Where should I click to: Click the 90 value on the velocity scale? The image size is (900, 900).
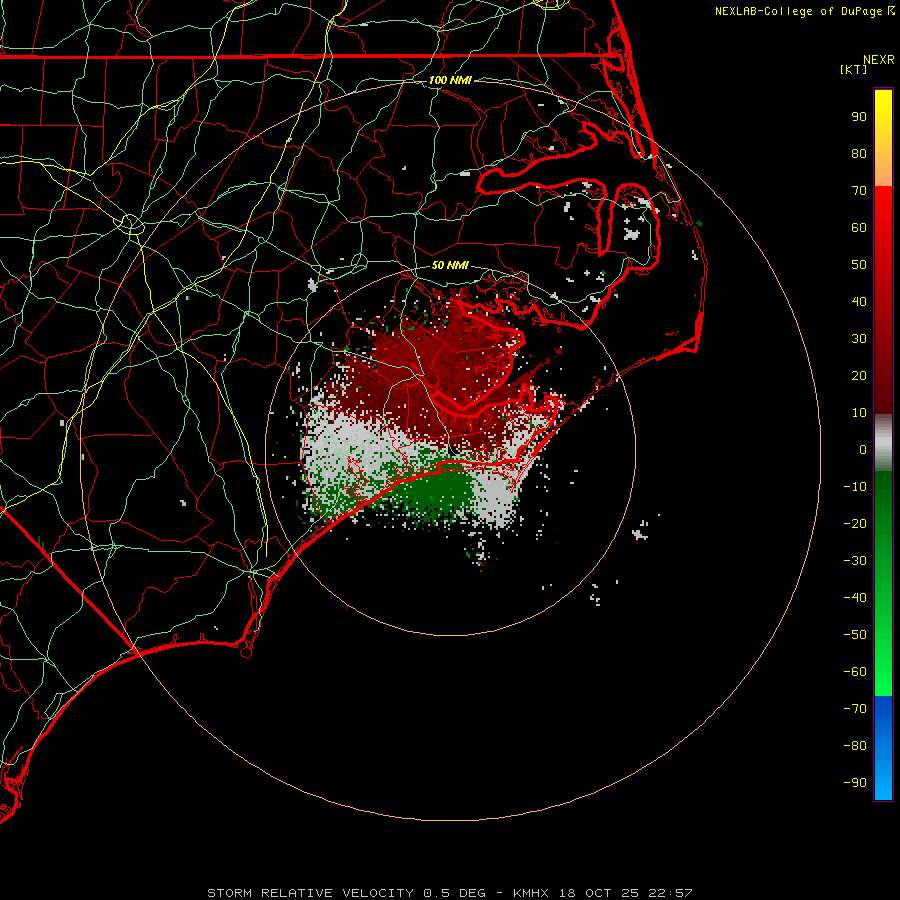859,117
